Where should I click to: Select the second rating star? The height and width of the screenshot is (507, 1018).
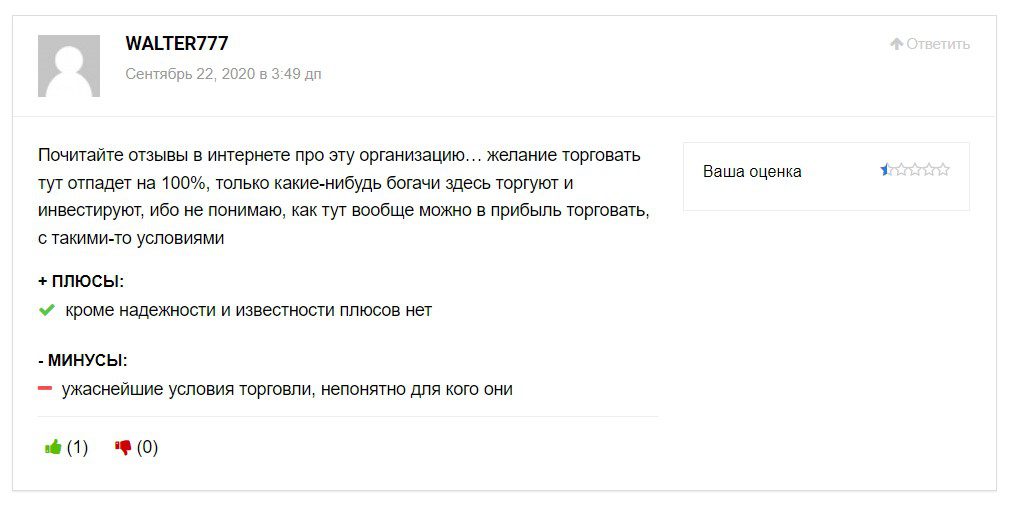(x=900, y=170)
